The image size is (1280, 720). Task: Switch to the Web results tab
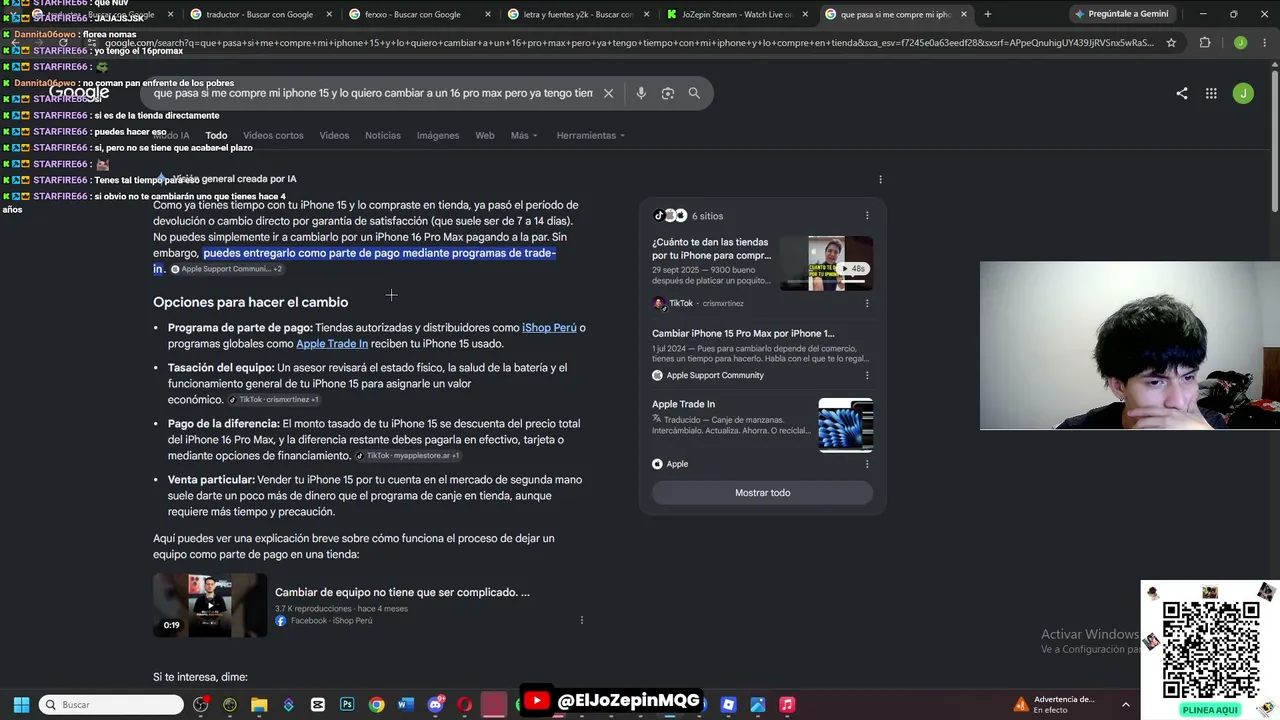(x=485, y=135)
